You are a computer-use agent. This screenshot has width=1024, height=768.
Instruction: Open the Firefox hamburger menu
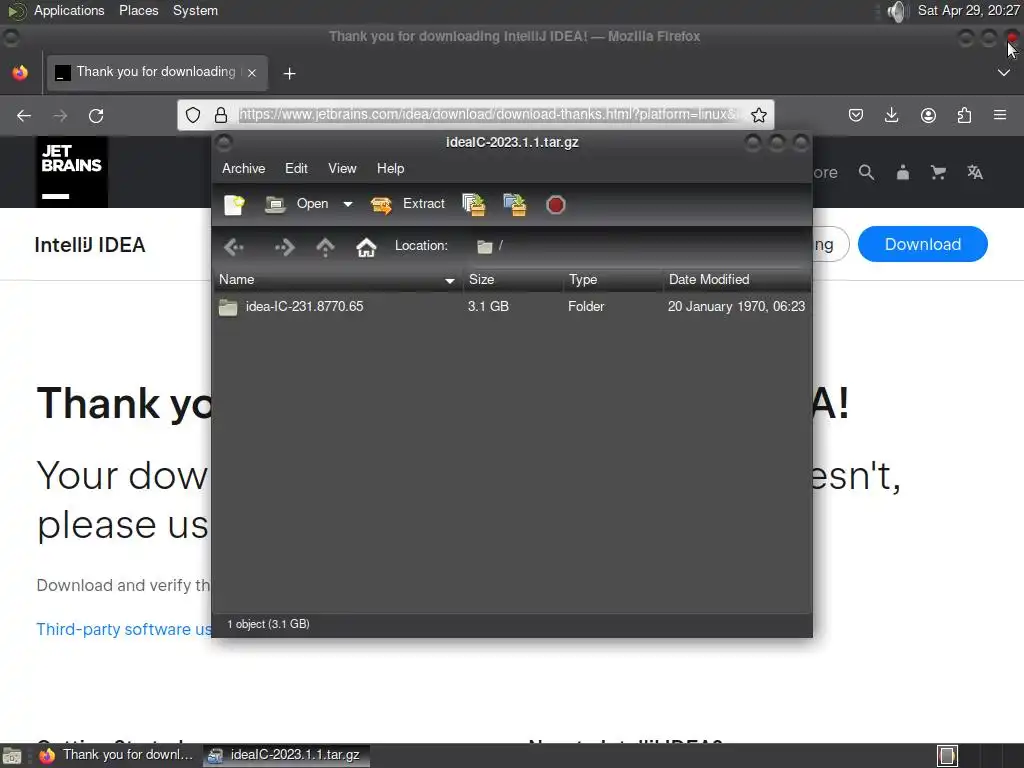tap(1000, 115)
